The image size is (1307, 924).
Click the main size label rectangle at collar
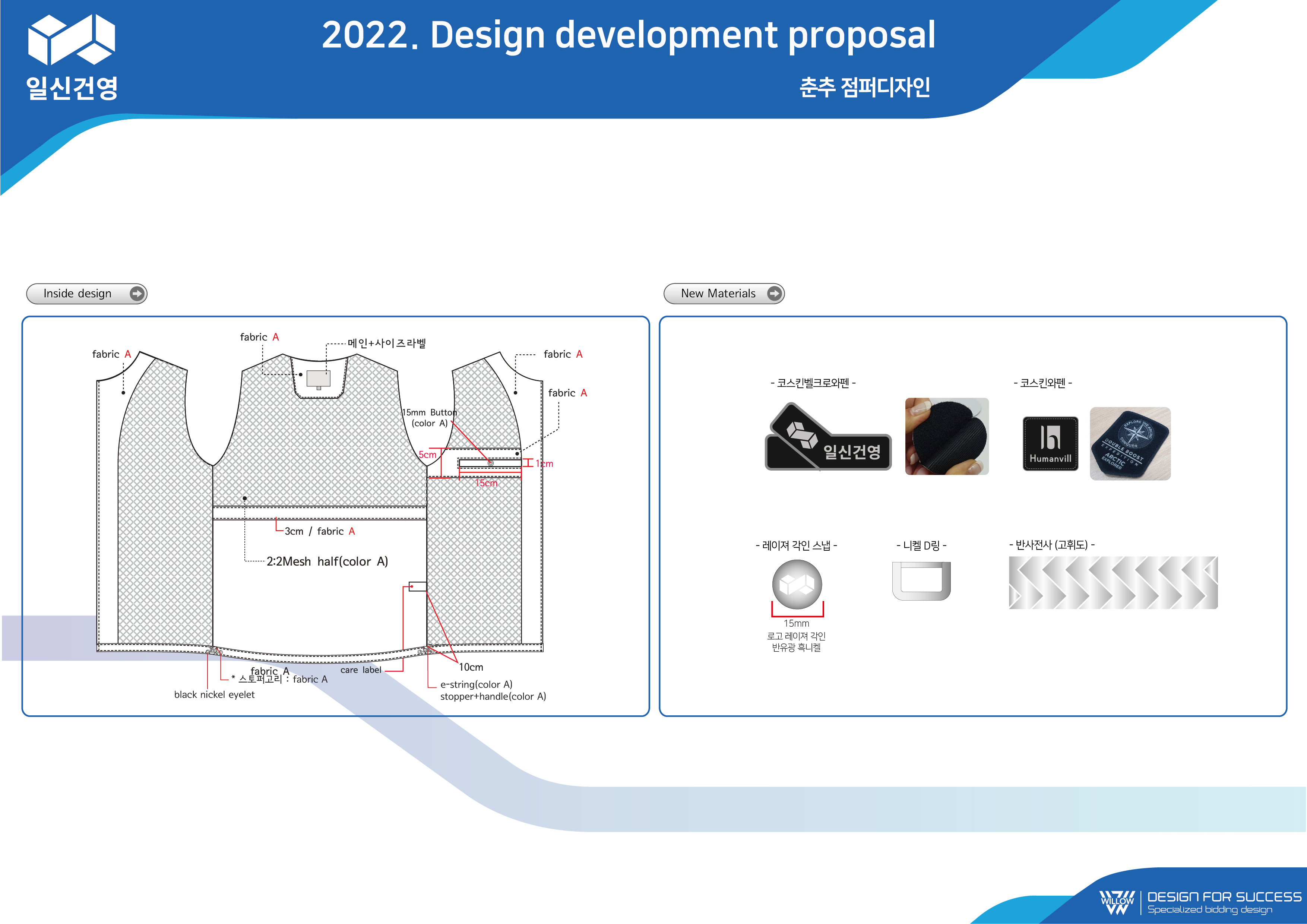click(x=318, y=379)
